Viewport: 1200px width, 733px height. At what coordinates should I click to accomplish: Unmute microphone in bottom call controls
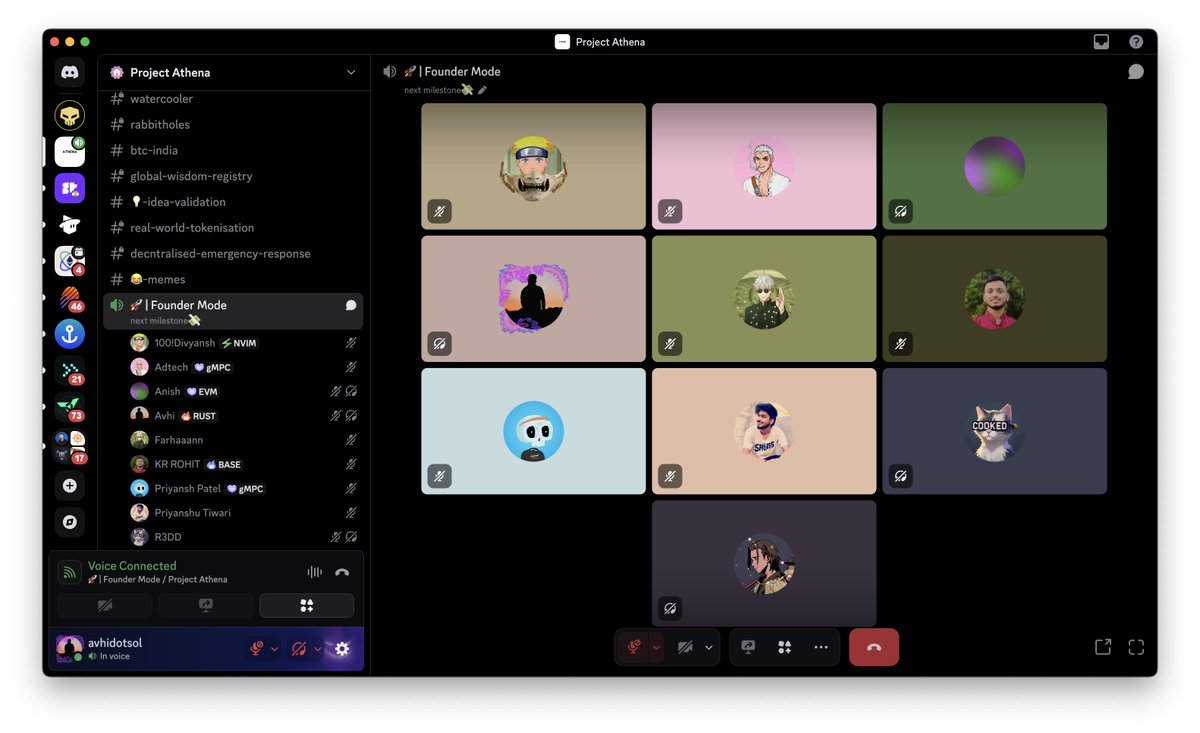[633, 647]
